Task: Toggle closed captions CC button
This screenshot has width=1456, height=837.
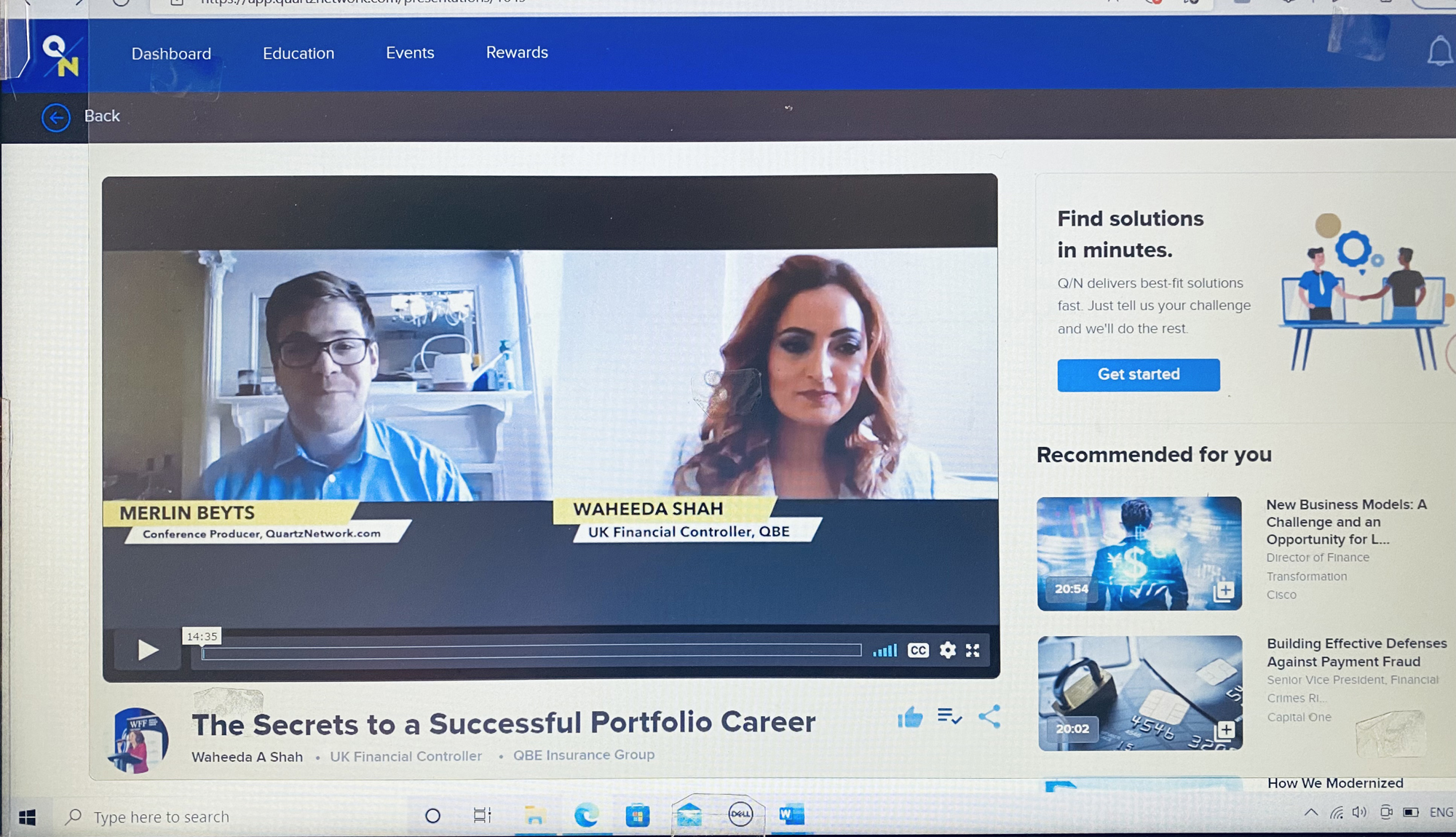Action: coord(918,650)
